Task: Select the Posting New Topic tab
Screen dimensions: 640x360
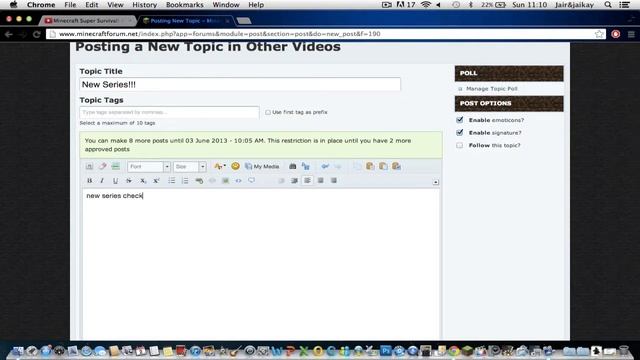Action: [x=186, y=20]
